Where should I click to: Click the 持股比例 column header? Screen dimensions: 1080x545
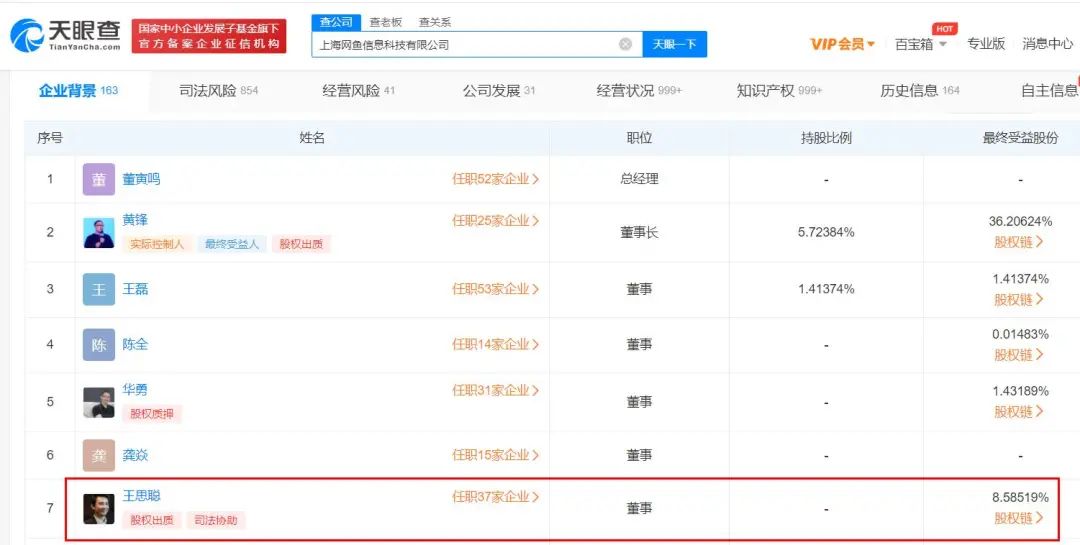826,138
